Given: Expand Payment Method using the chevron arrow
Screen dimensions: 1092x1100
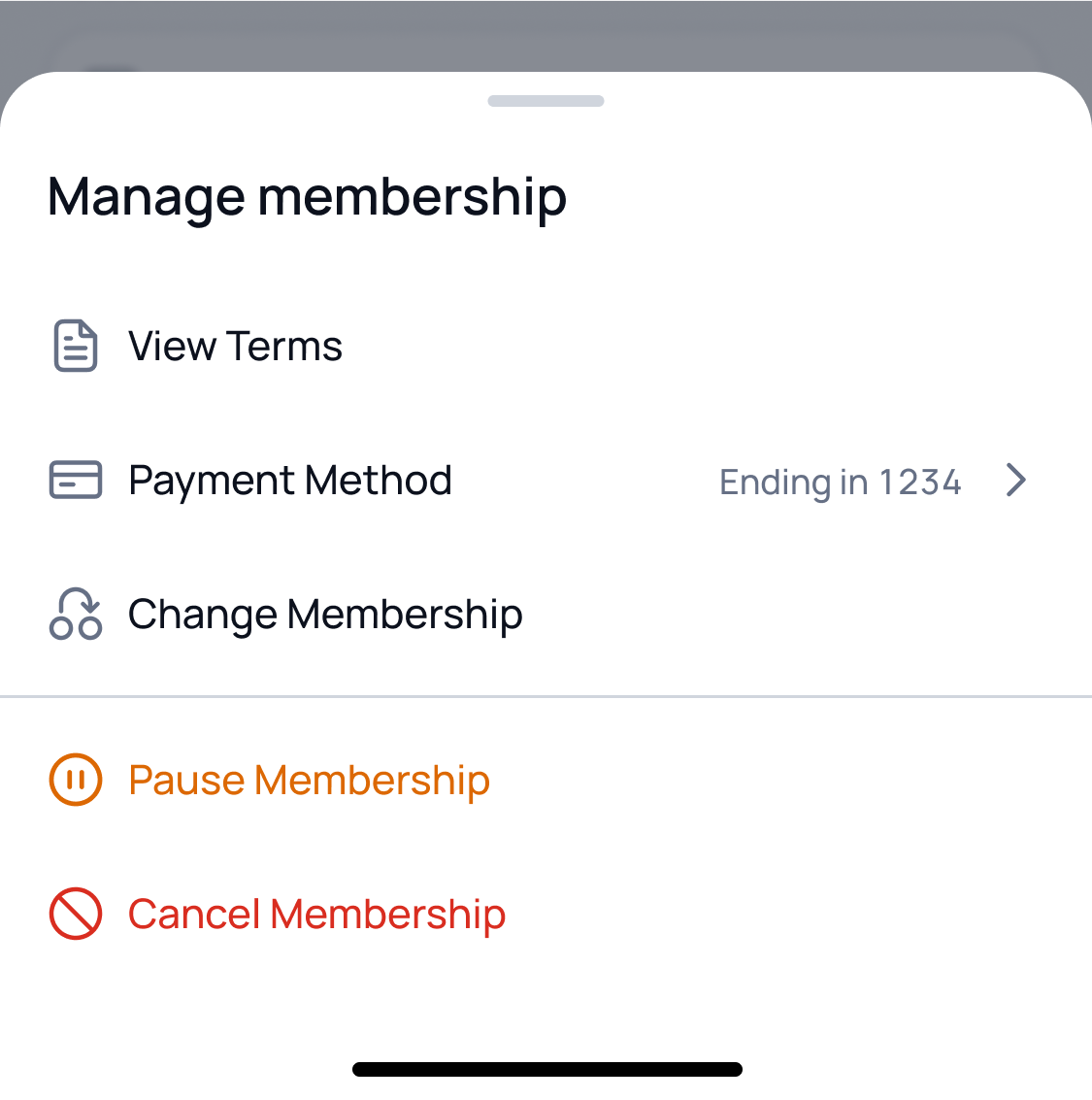Looking at the screenshot, I should (x=1015, y=480).
